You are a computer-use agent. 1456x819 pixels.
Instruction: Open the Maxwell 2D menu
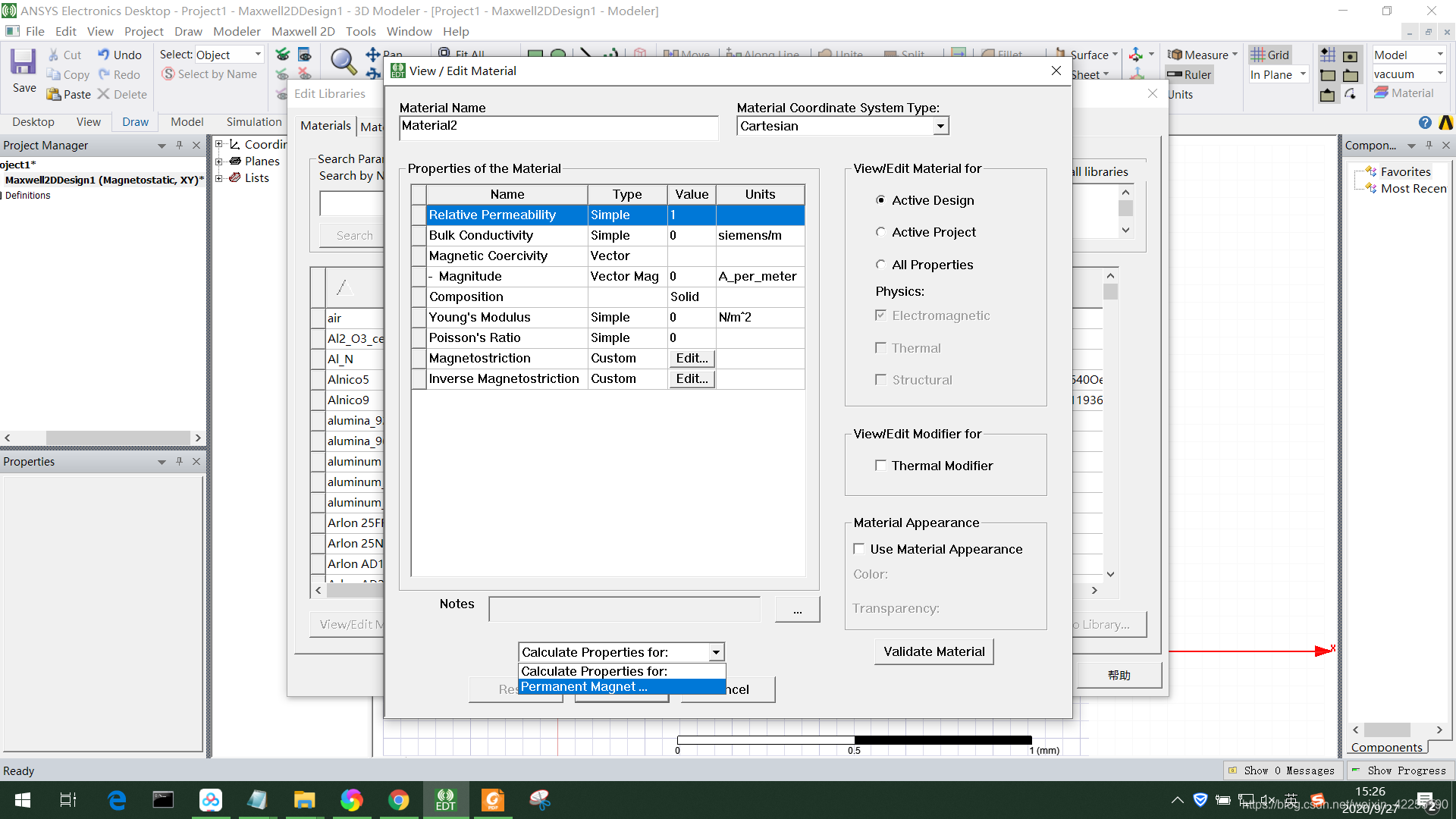click(x=303, y=31)
